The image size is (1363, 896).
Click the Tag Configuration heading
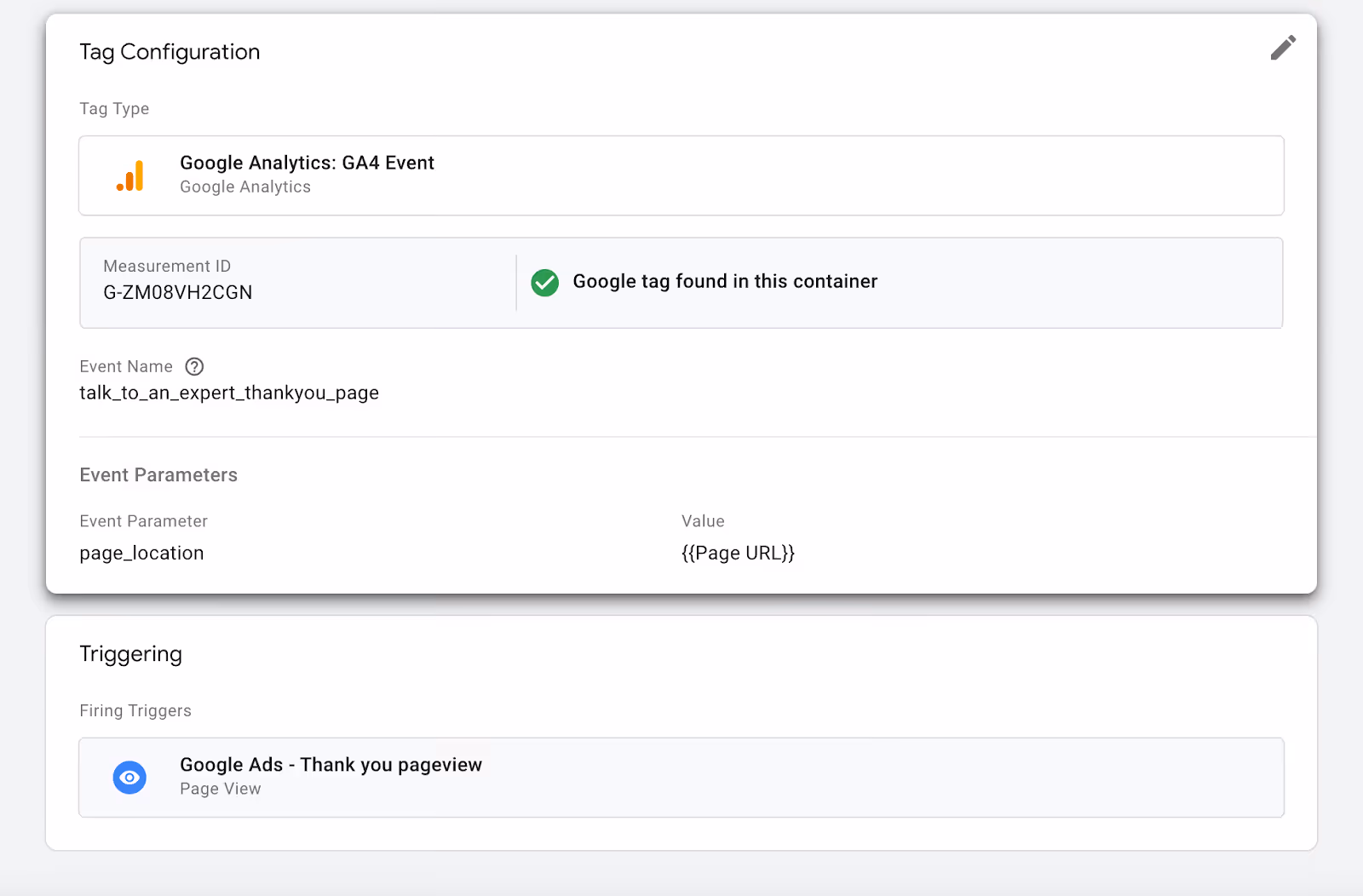pos(170,52)
